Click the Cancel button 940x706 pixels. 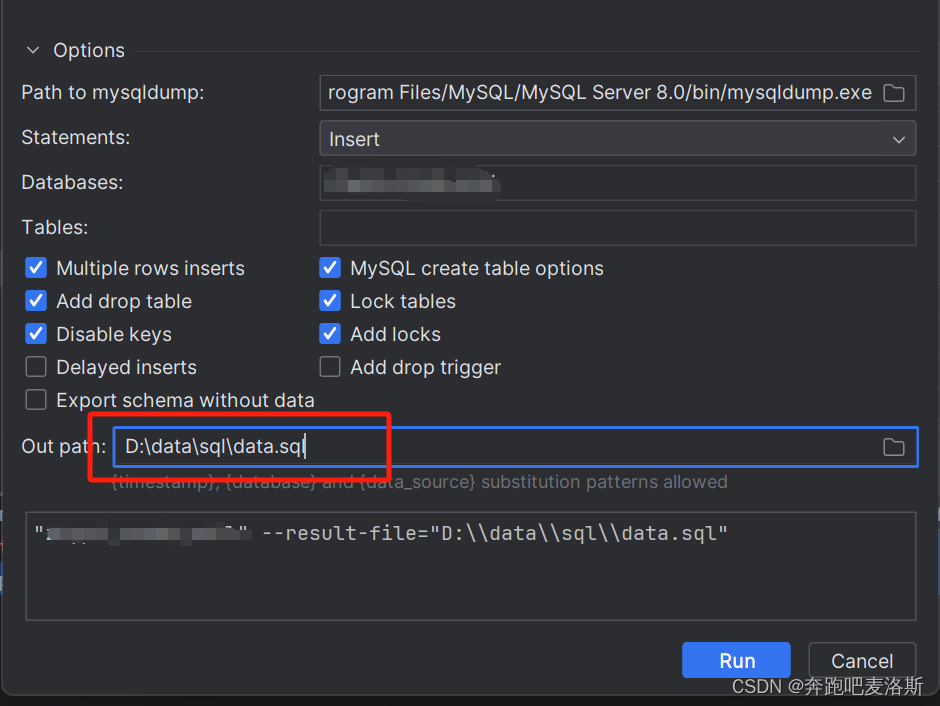pyautogui.click(x=862, y=660)
